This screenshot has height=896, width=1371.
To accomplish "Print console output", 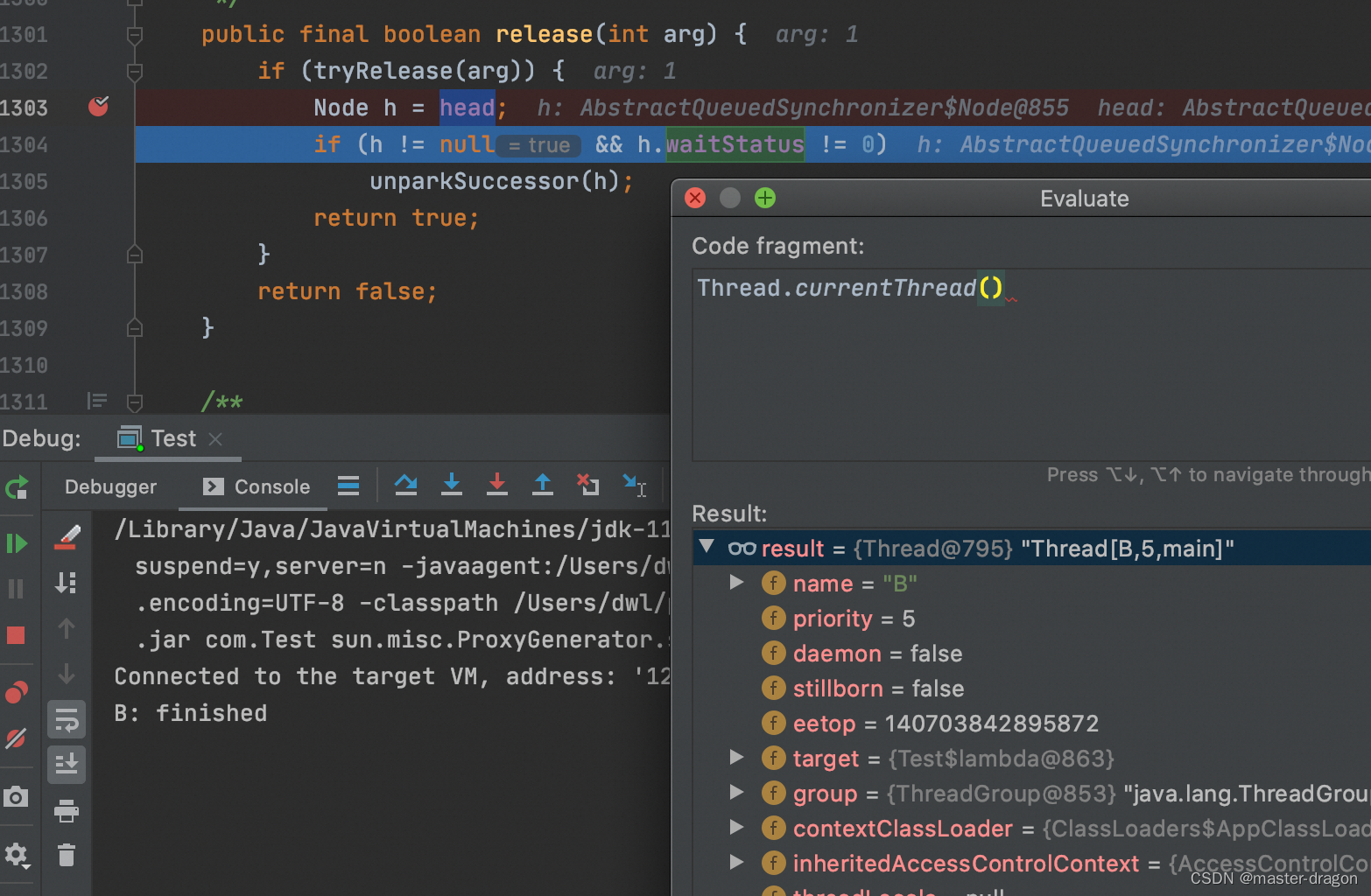I will tap(67, 811).
